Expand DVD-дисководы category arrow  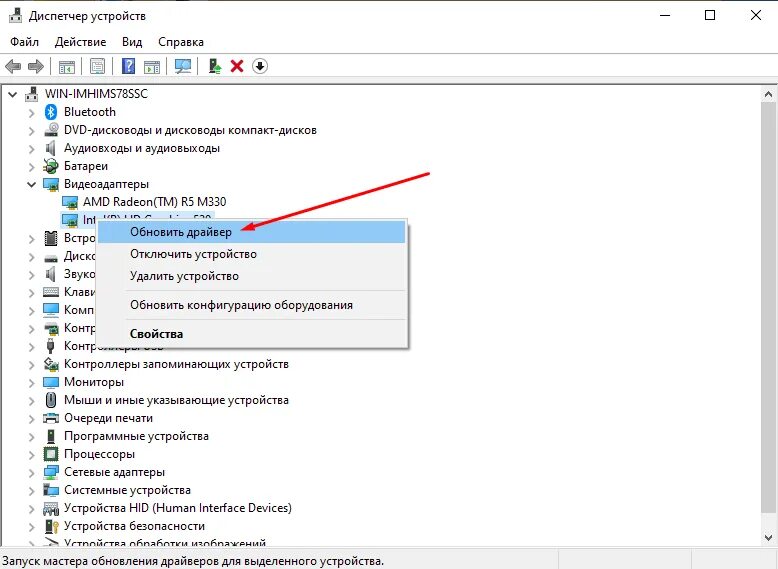(32, 131)
